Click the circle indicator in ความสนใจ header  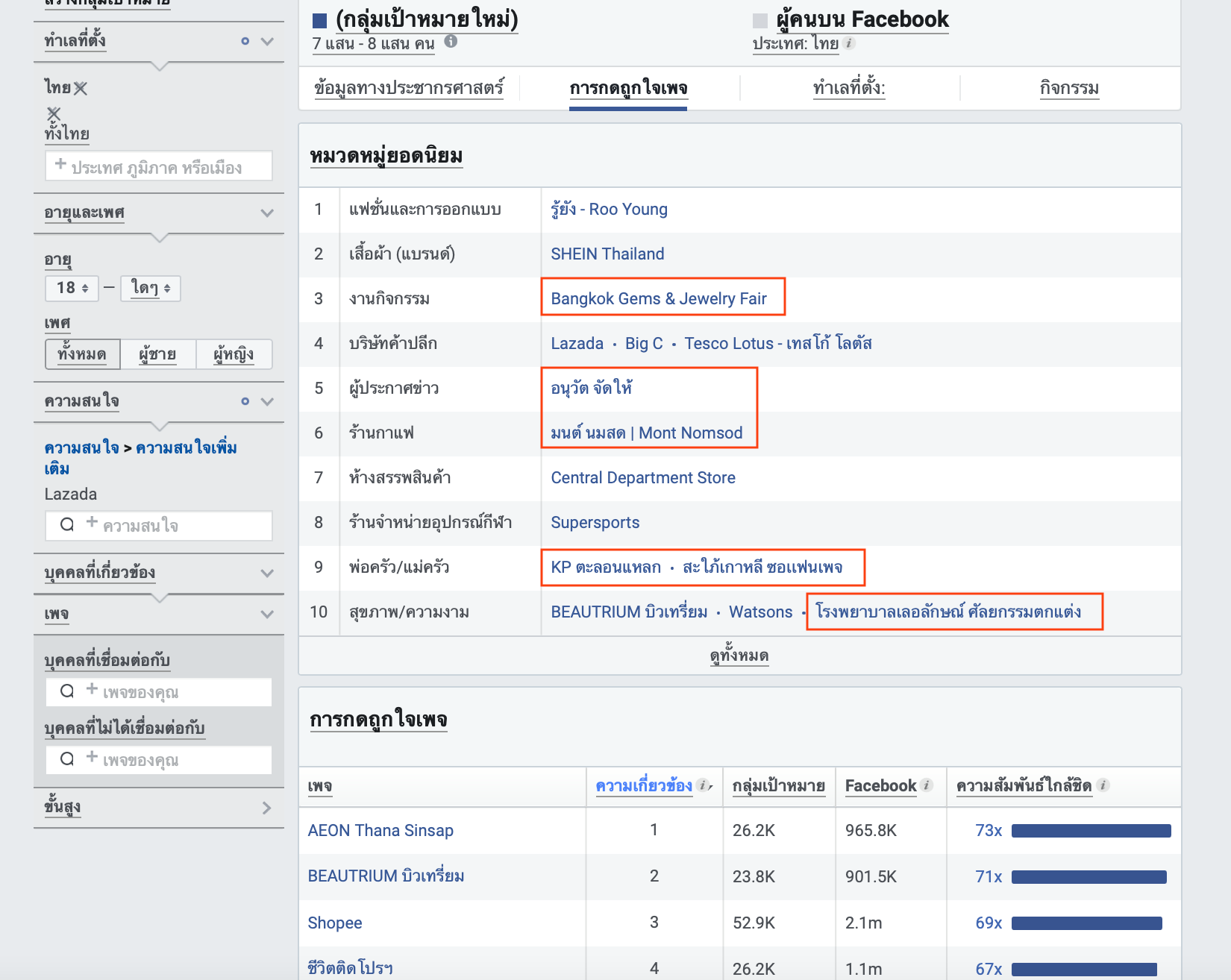245,401
